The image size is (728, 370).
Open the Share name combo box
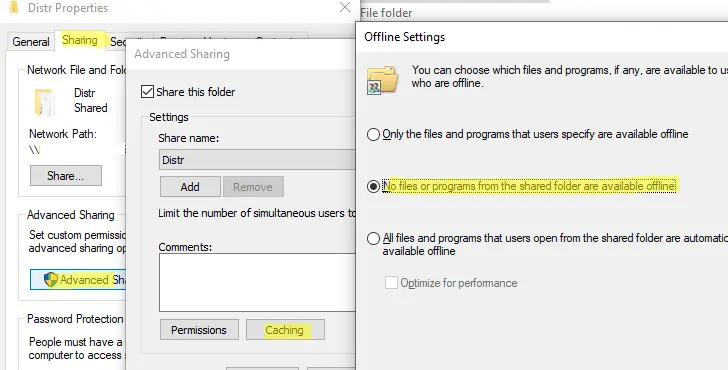tap(257, 160)
